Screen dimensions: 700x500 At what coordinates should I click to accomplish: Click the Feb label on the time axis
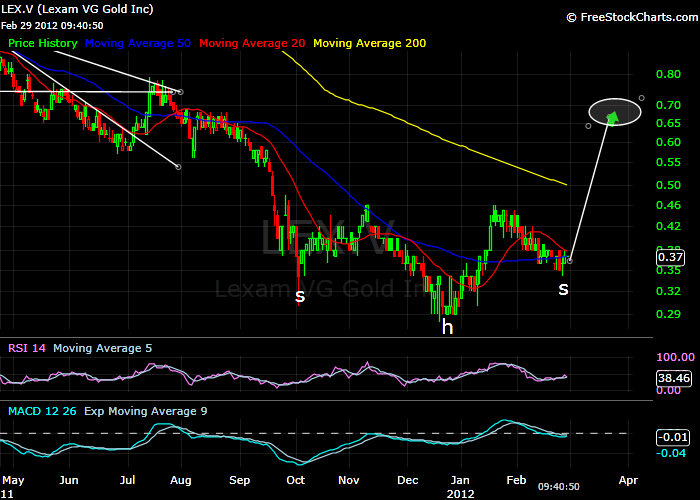[517, 480]
